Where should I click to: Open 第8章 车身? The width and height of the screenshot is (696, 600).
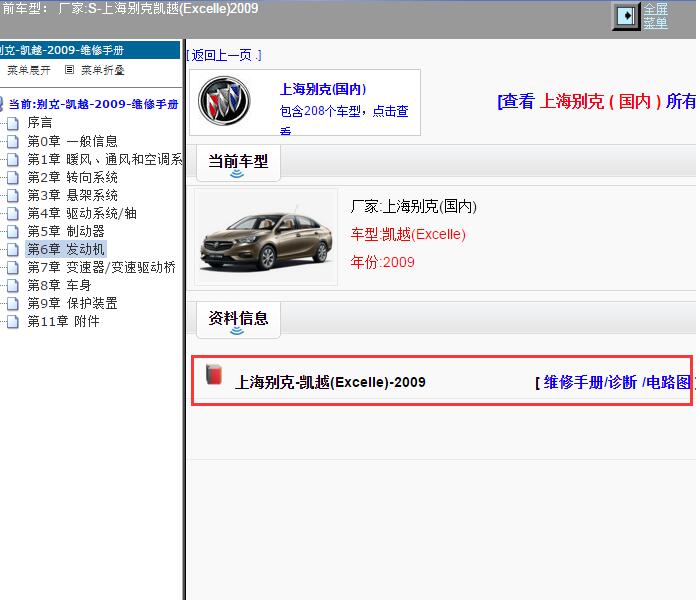click(59, 285)
